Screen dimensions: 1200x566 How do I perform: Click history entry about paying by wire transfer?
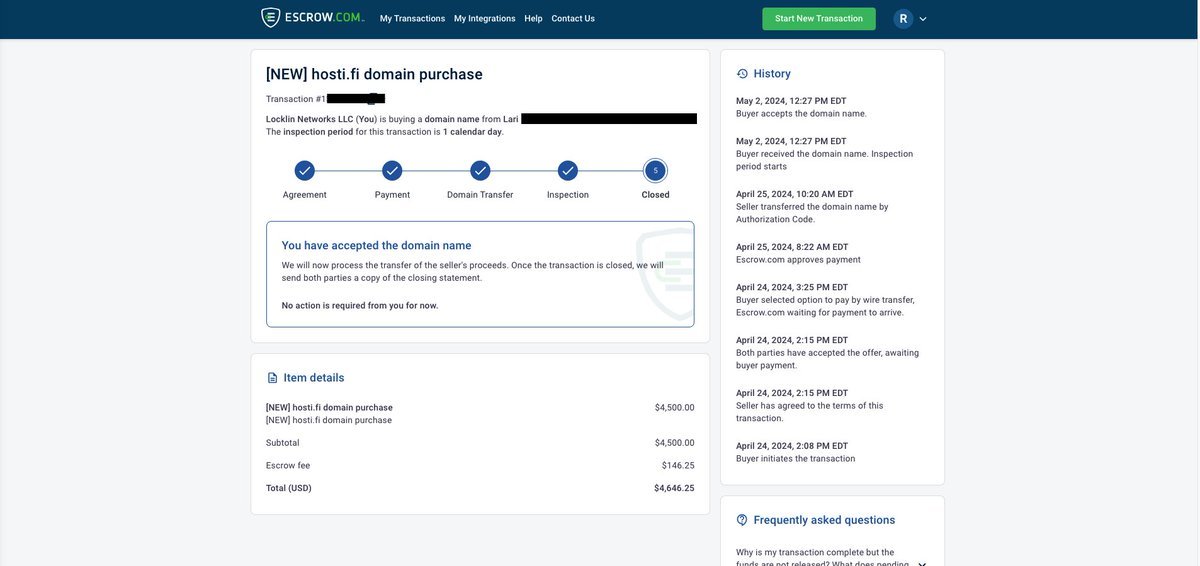825,306
